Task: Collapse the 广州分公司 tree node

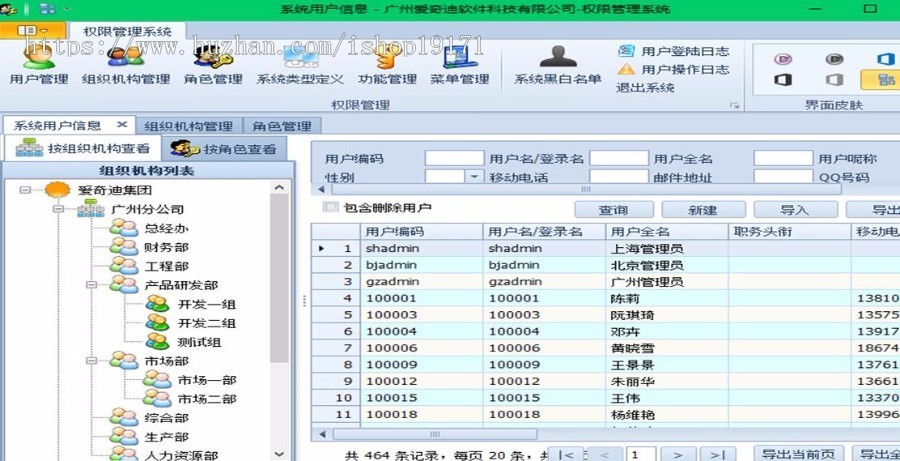Action: pyautogui.click(x=58, y=209)
